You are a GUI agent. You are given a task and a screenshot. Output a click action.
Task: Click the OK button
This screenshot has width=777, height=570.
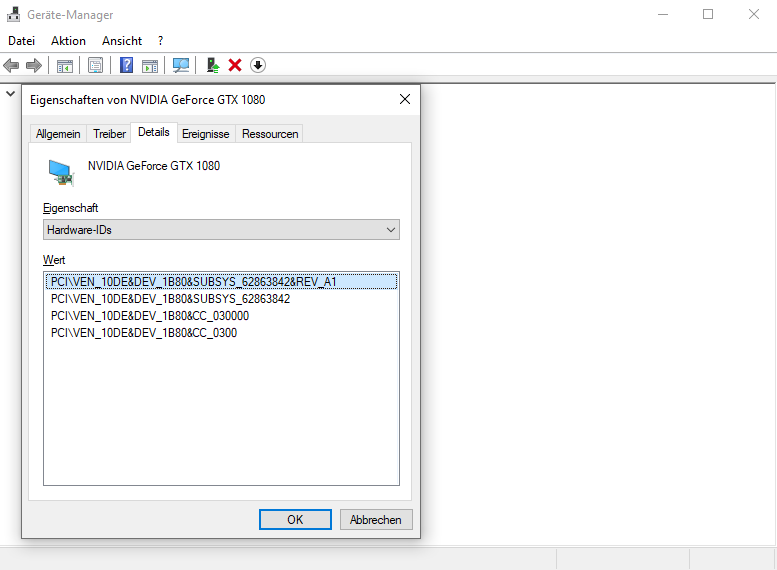pyautogui.click(x=295, y=519)
